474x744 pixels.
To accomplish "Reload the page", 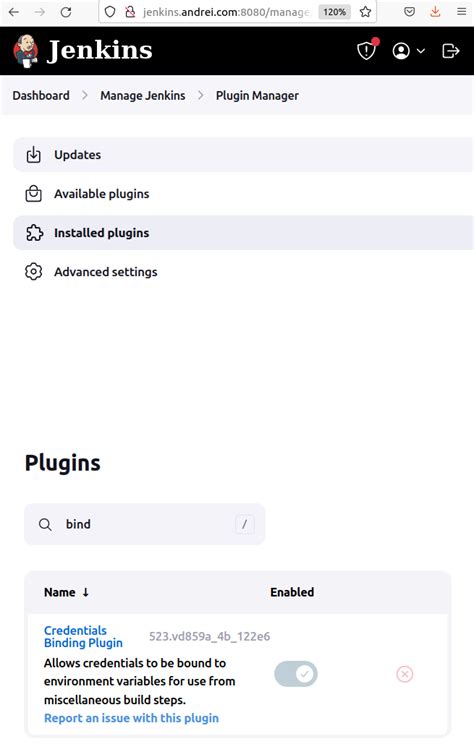I will 65,12.
